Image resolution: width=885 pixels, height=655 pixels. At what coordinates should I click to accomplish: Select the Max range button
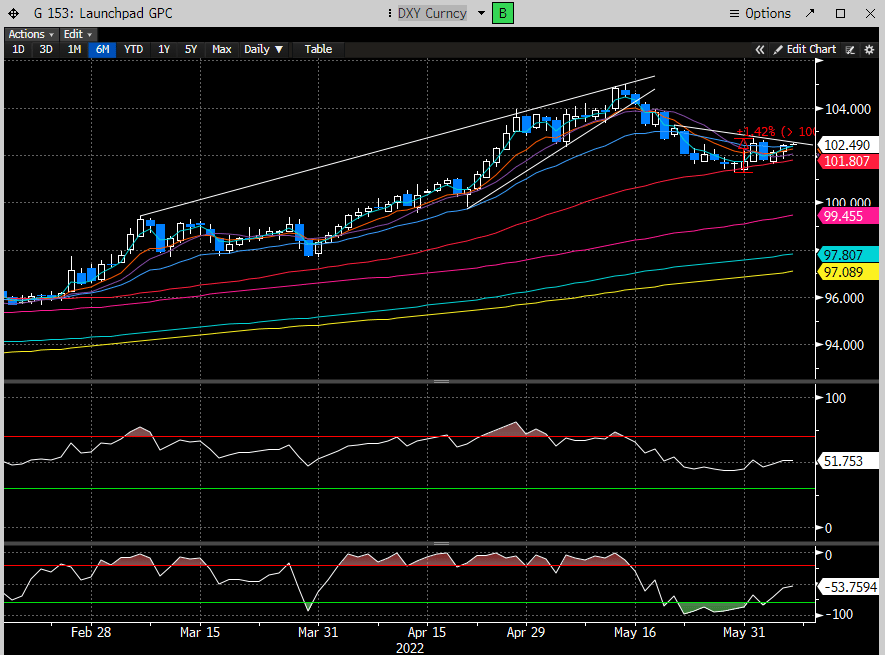pos(221,49)
